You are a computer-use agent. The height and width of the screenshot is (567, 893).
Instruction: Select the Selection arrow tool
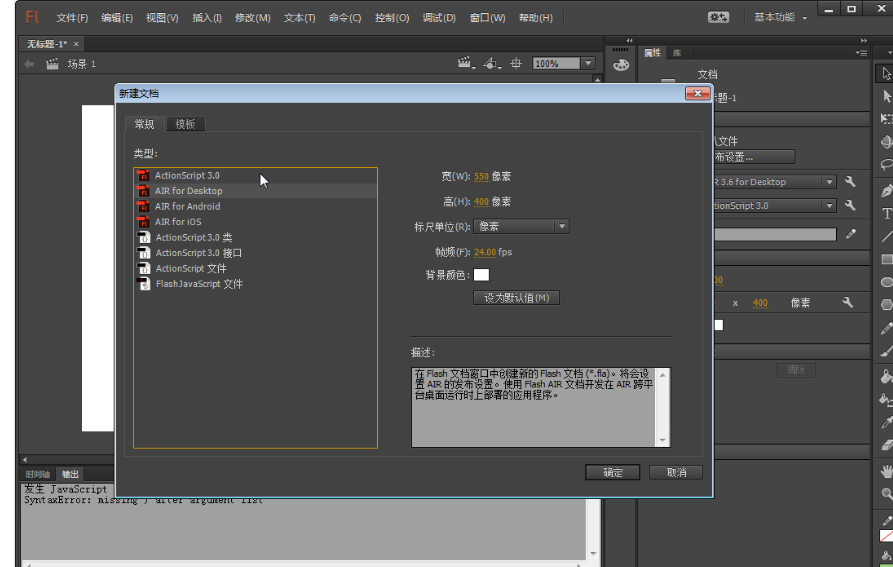pos(886,73)
